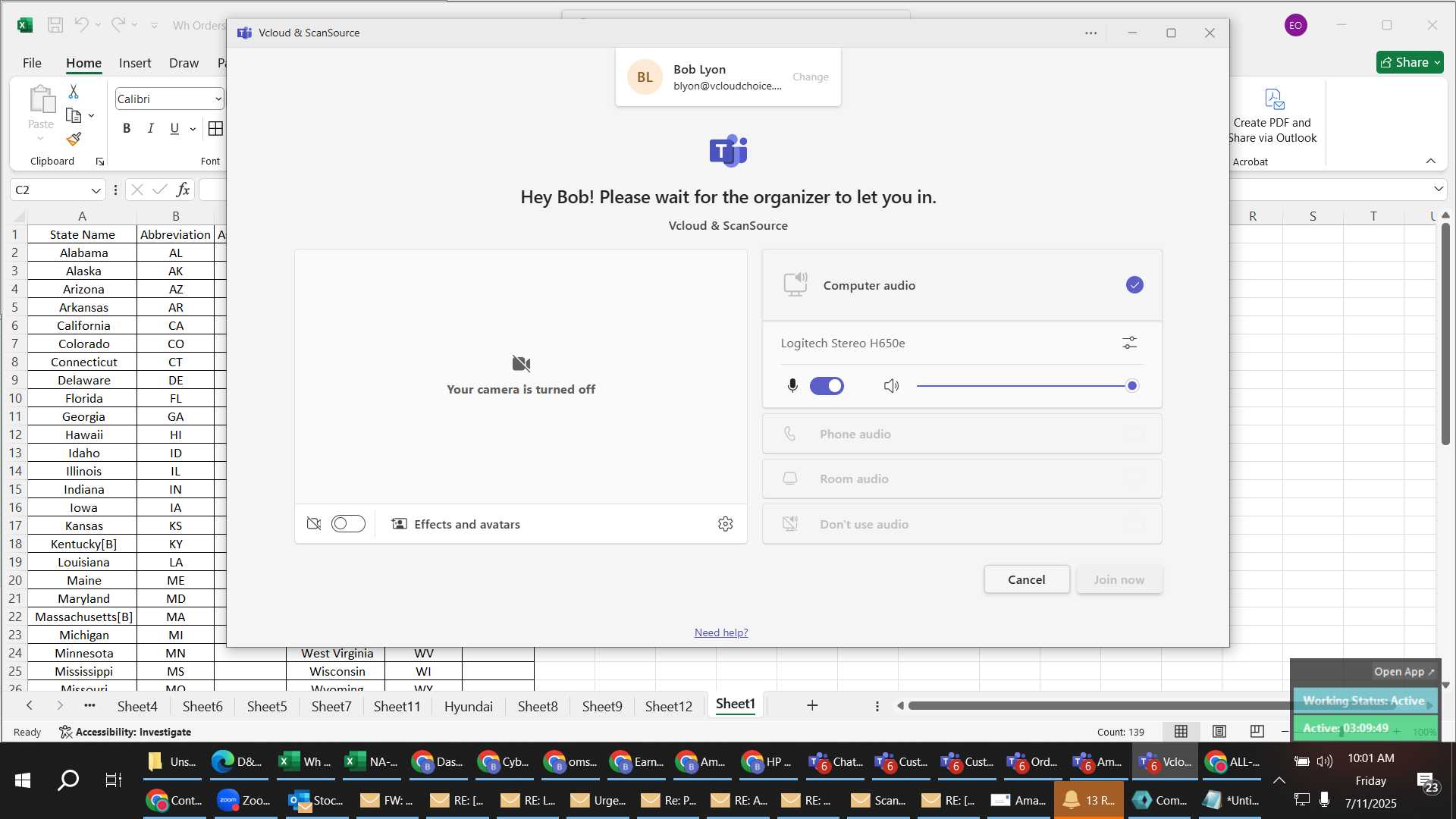Open the Paste options dropdown

[x=40, y=139]
